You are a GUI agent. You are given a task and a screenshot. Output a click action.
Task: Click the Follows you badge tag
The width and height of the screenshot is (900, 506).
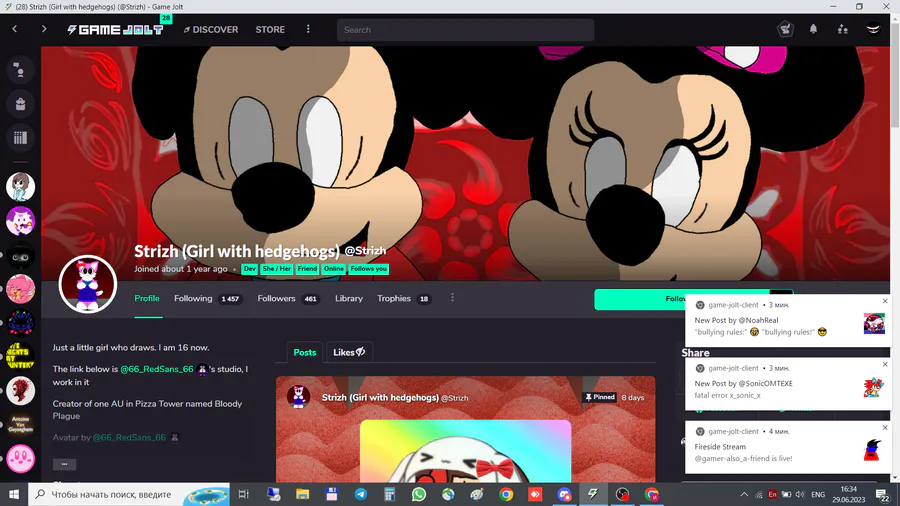coord(368,269)
